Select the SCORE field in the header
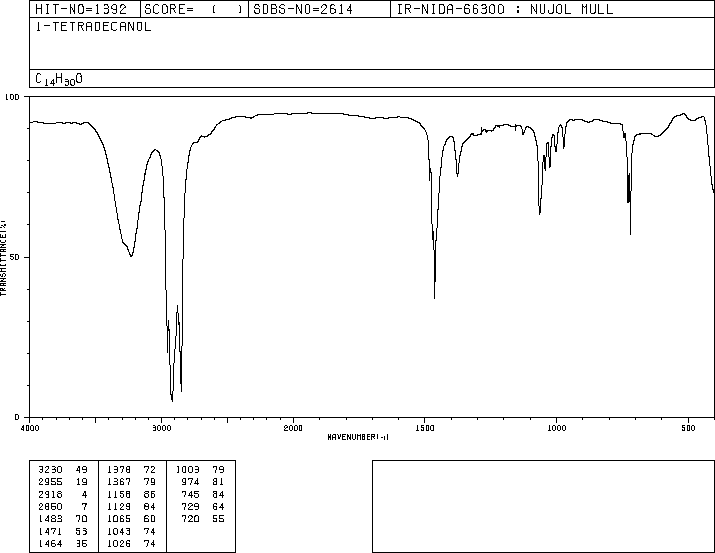 click(x=194, y=10)
